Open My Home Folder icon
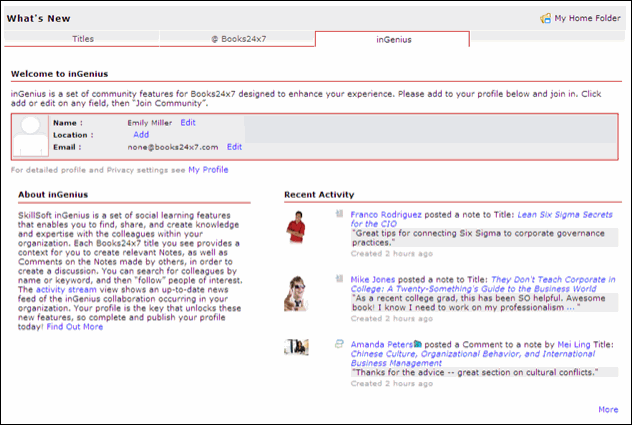632x425 pixels. (x=545, y=18)
